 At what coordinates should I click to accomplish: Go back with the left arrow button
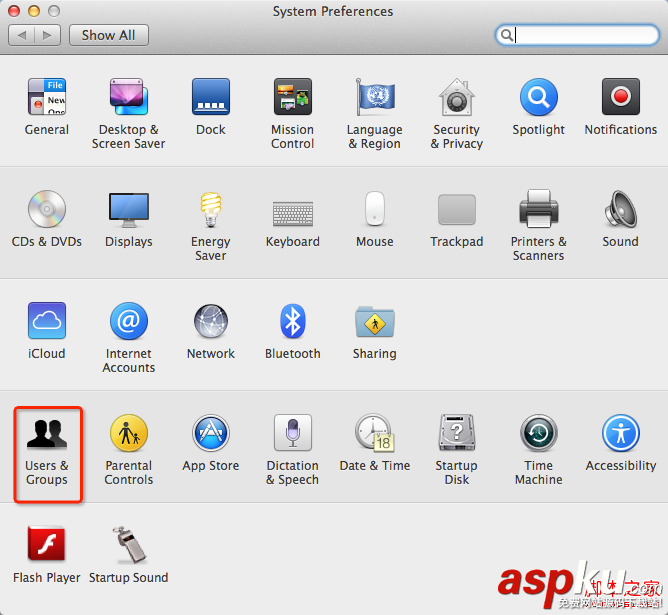point(21,35)
